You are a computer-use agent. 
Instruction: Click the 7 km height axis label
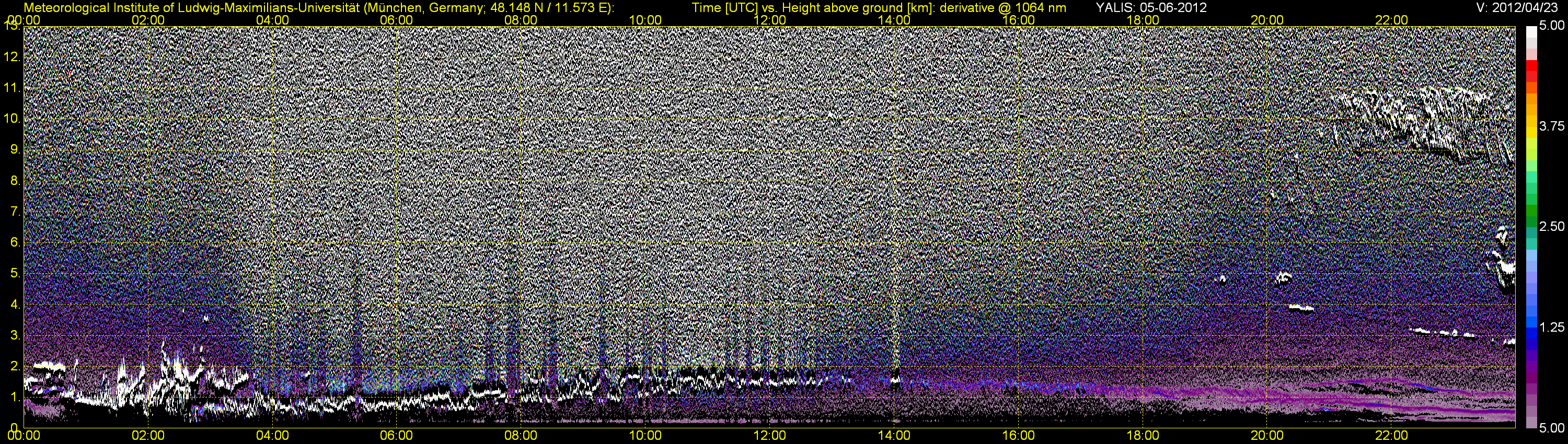[x=15, y=212]
